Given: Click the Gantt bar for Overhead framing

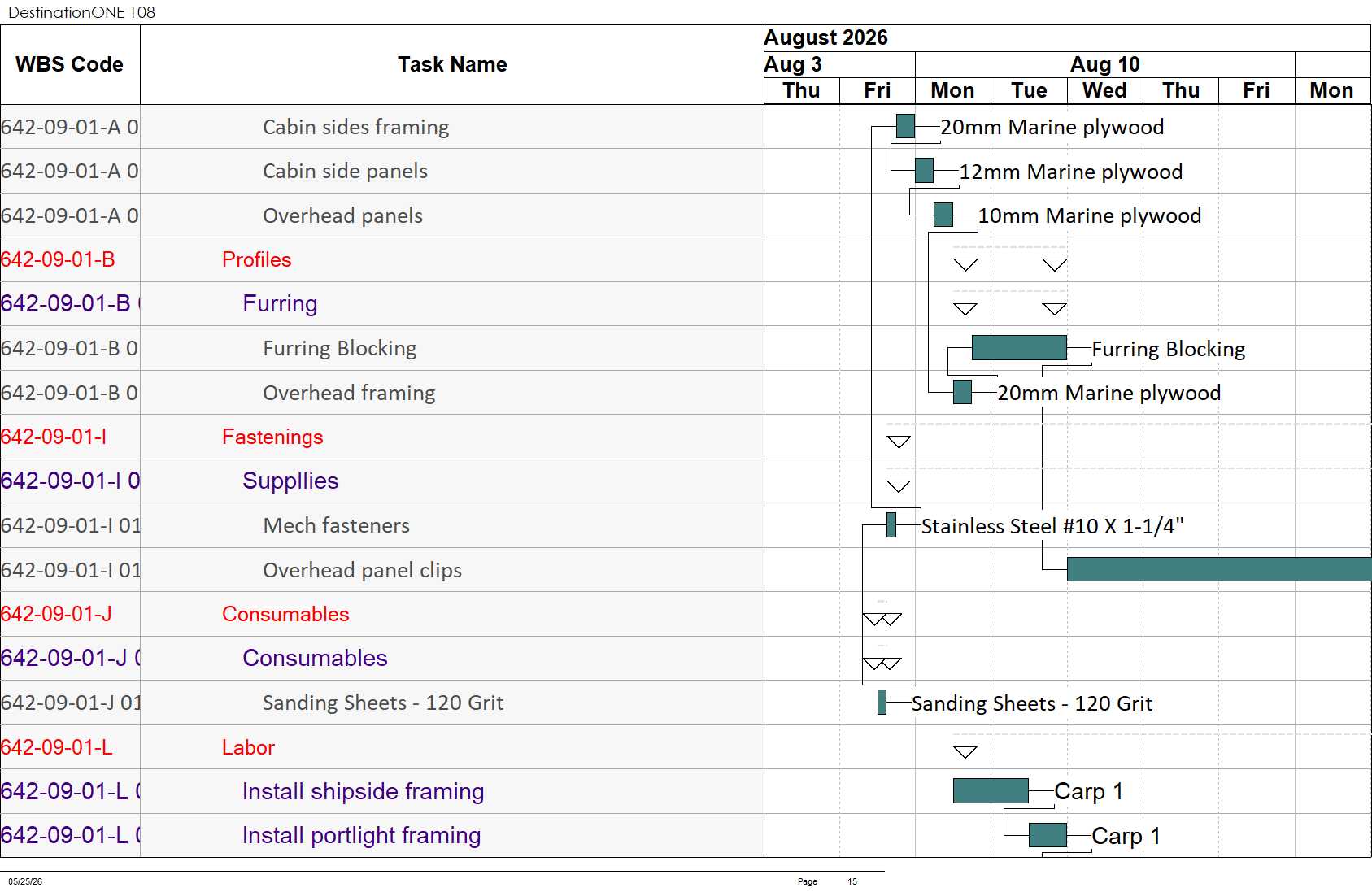Looking at the screenshot, I should click(x=962, y=392).
